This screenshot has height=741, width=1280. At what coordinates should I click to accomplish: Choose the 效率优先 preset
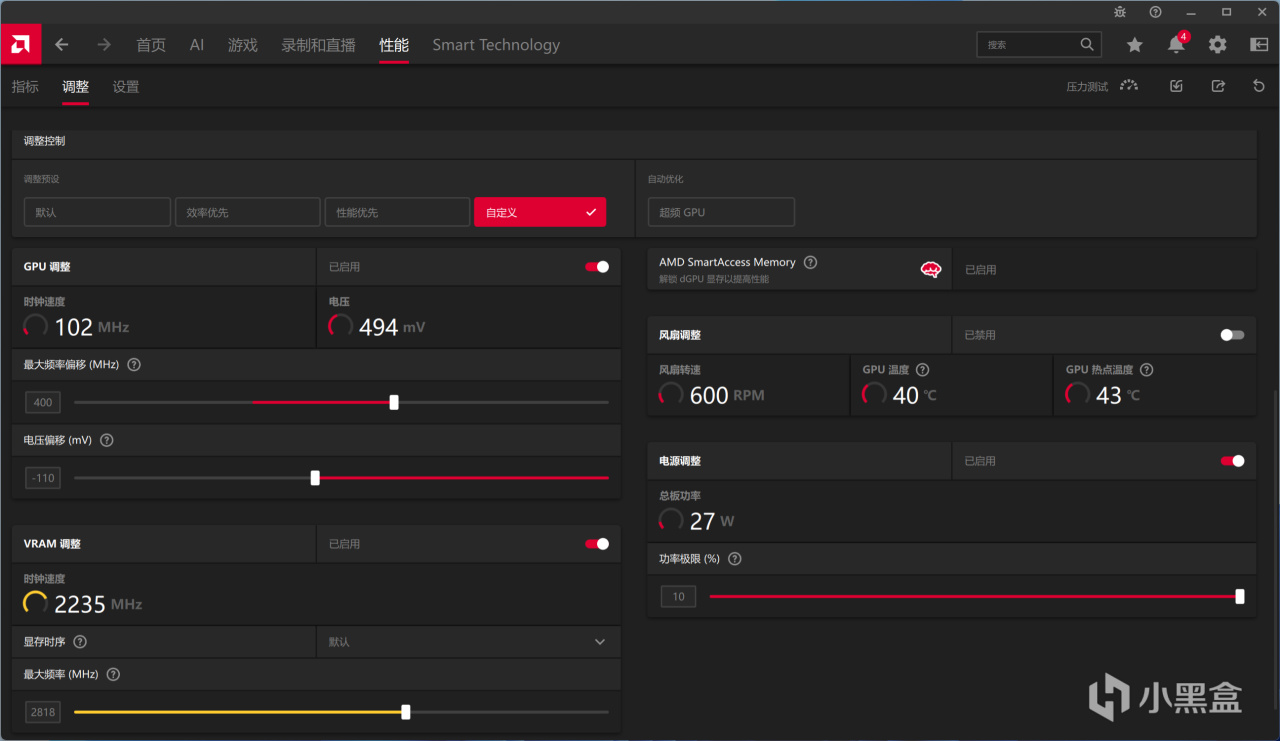pyautogui.click(x=247, y=212)
